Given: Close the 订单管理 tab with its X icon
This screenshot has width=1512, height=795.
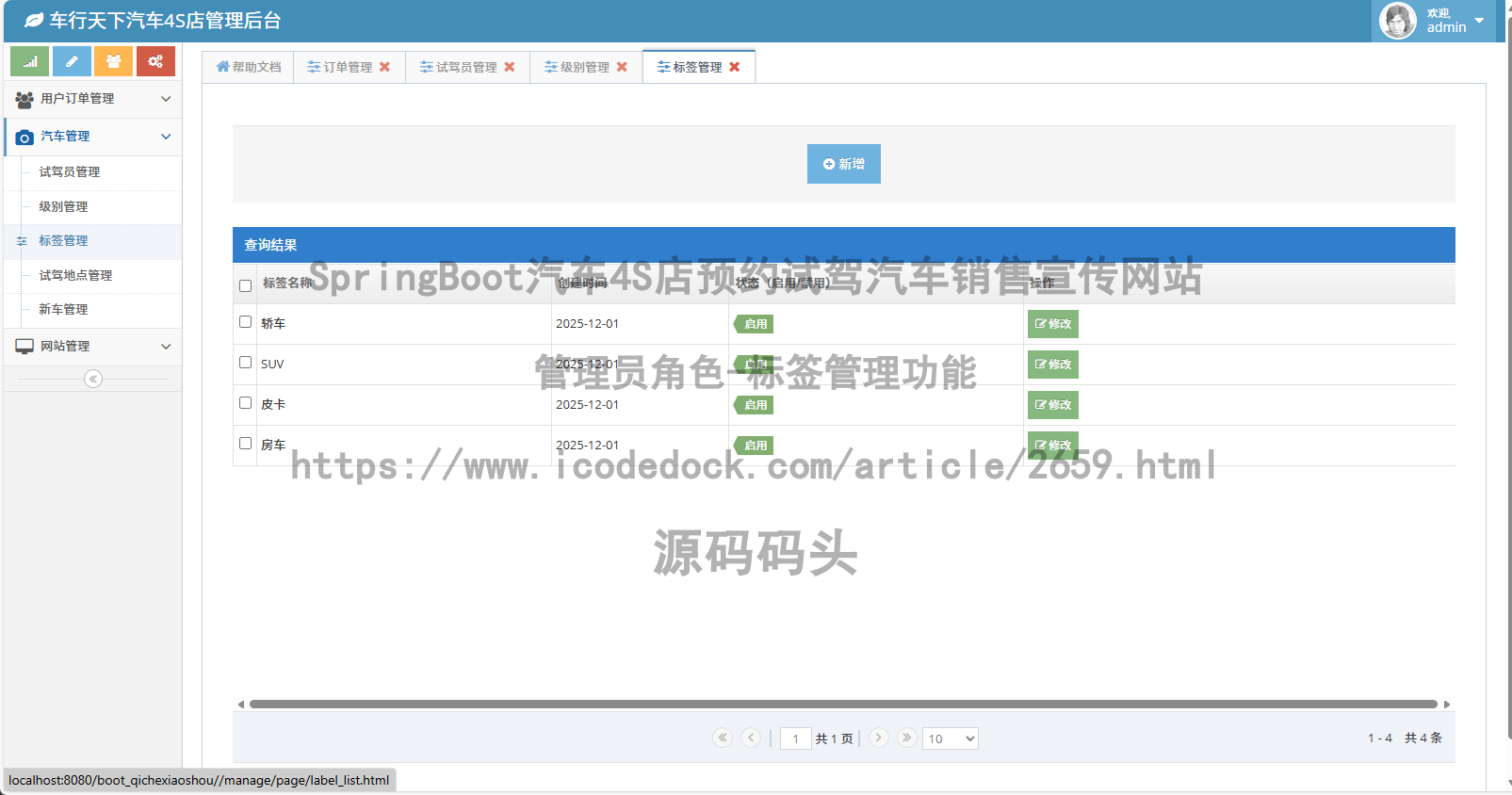Looking at the screenshot, I should pyautogui.click(x=384, y=67).
